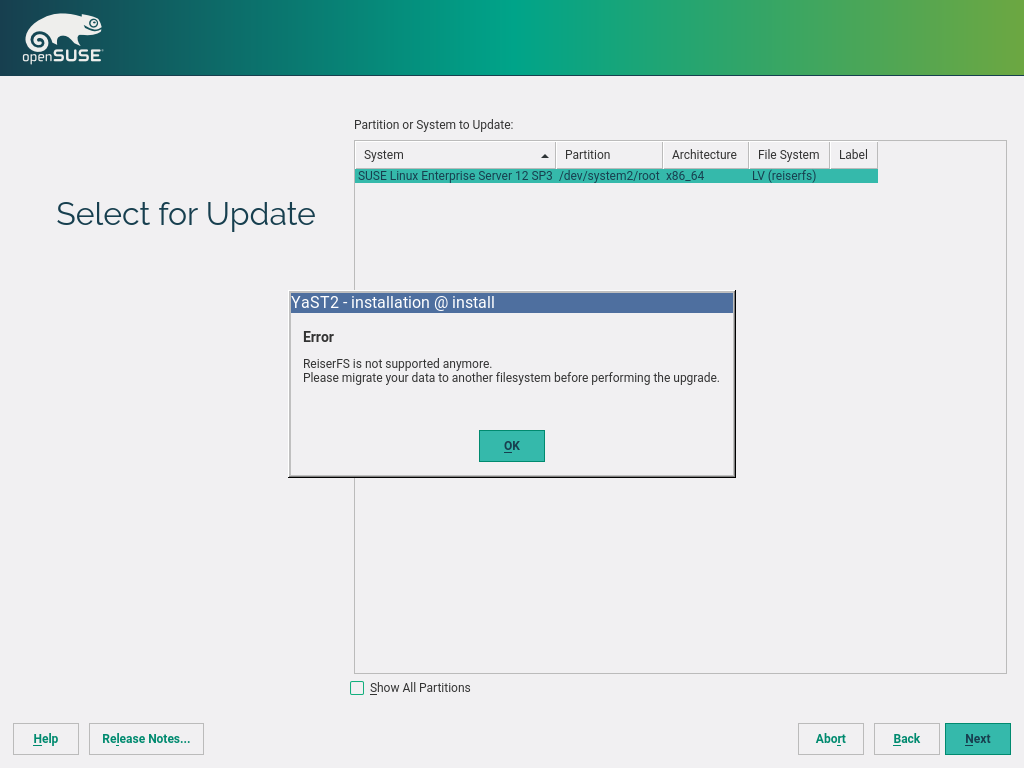Open the Help button
Viewport: 1024px width, 768px height.
coord(46,739)
